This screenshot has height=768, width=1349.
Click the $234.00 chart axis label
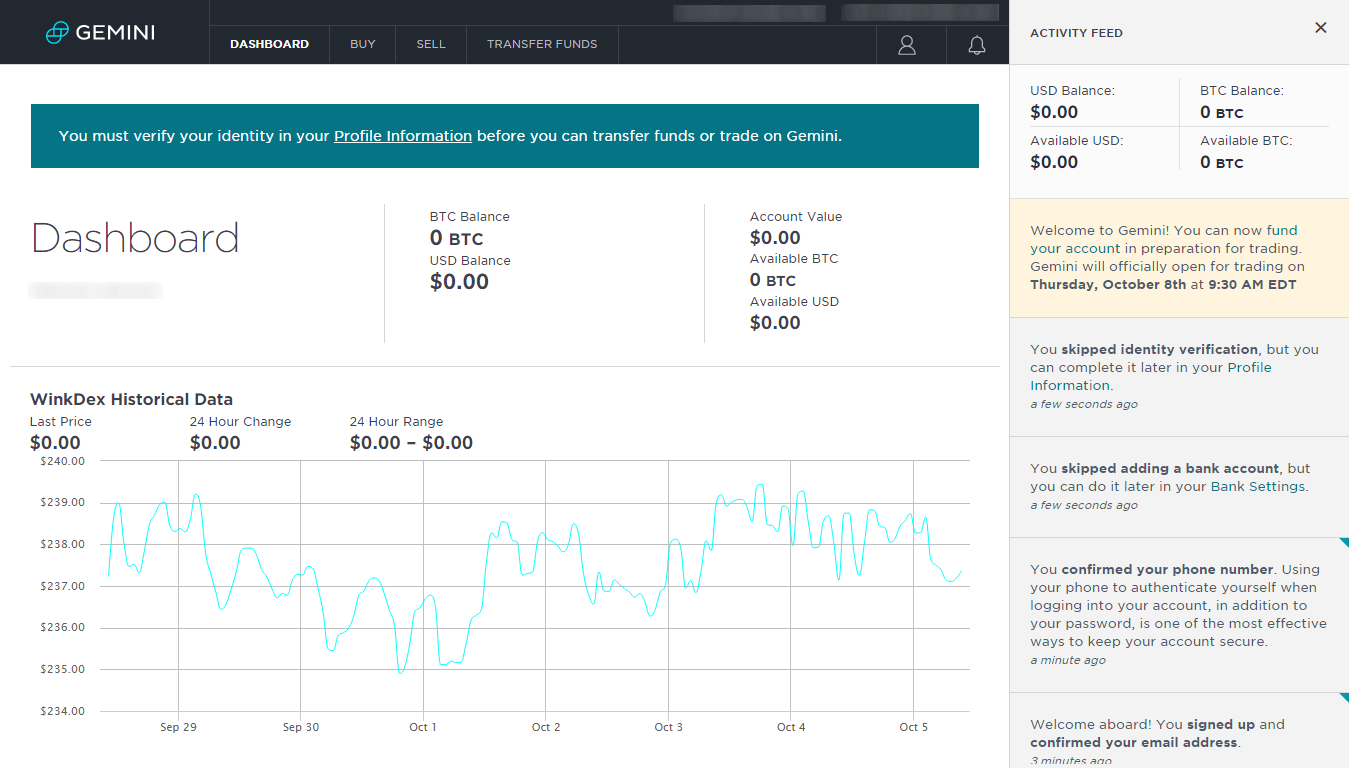pyautogui.click(x=63, y=711)
